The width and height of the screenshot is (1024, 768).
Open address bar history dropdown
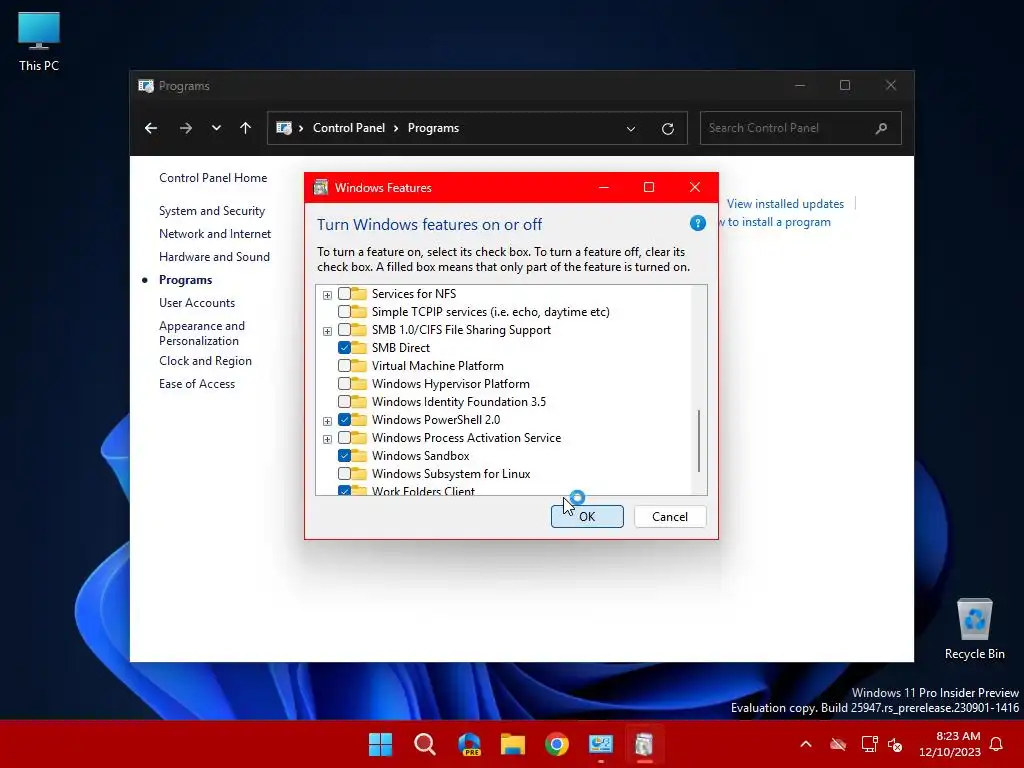point(631,129)
